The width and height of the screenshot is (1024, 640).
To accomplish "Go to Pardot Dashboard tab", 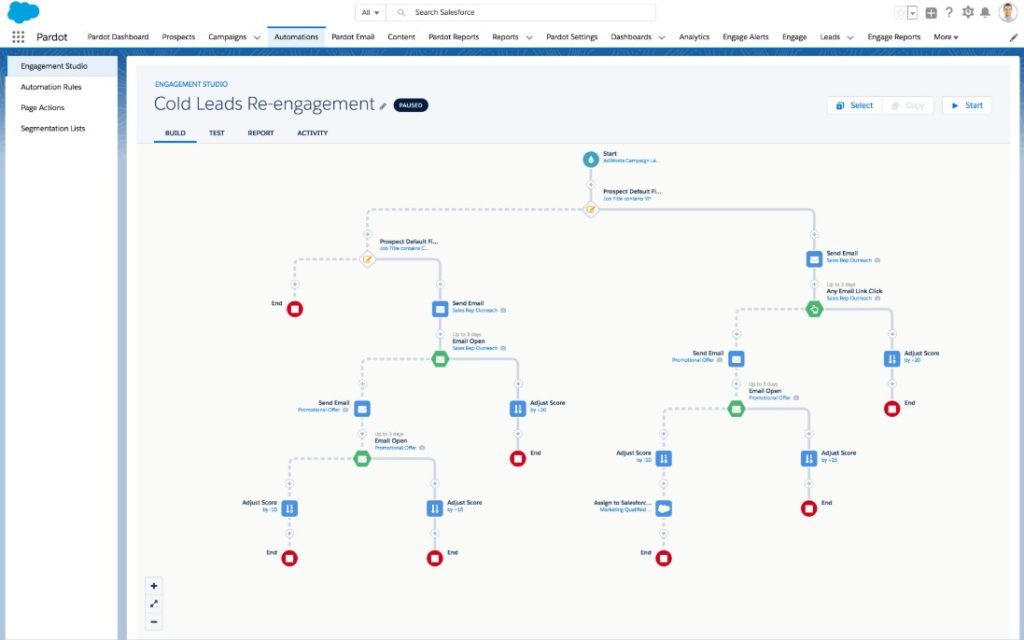I will [118, 37].
